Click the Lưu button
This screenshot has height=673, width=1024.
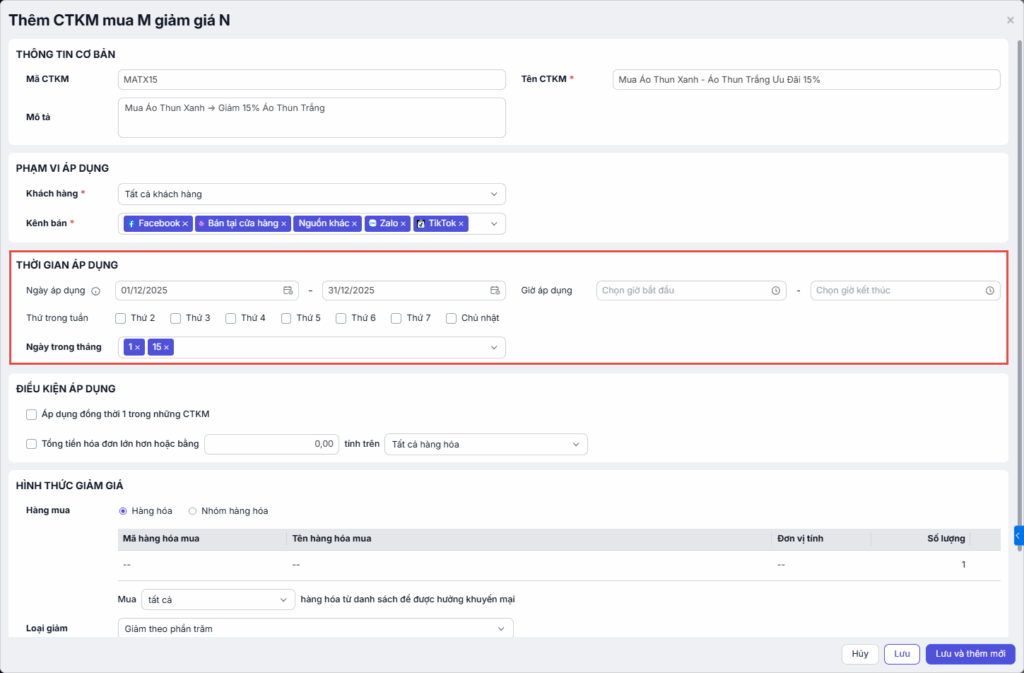tap(901, 654)
